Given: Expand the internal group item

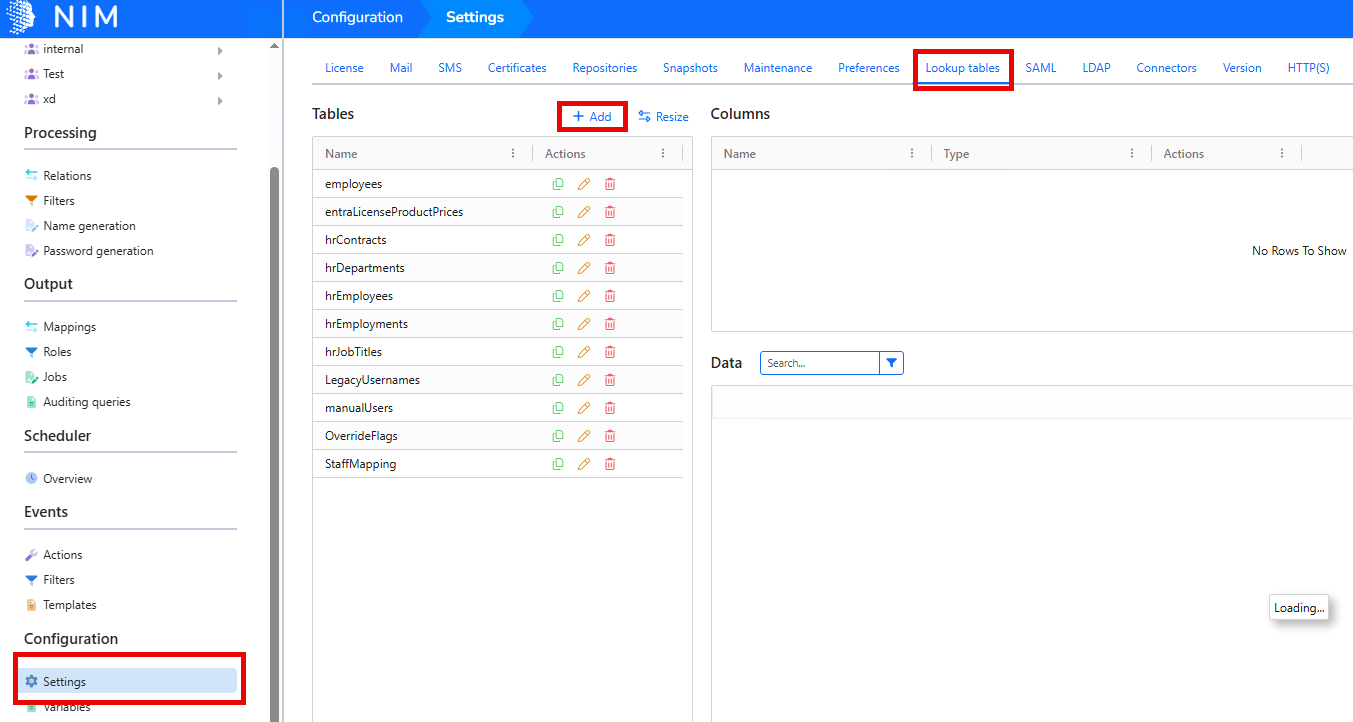Looking at the screenshot, I should tap(220, 50).
